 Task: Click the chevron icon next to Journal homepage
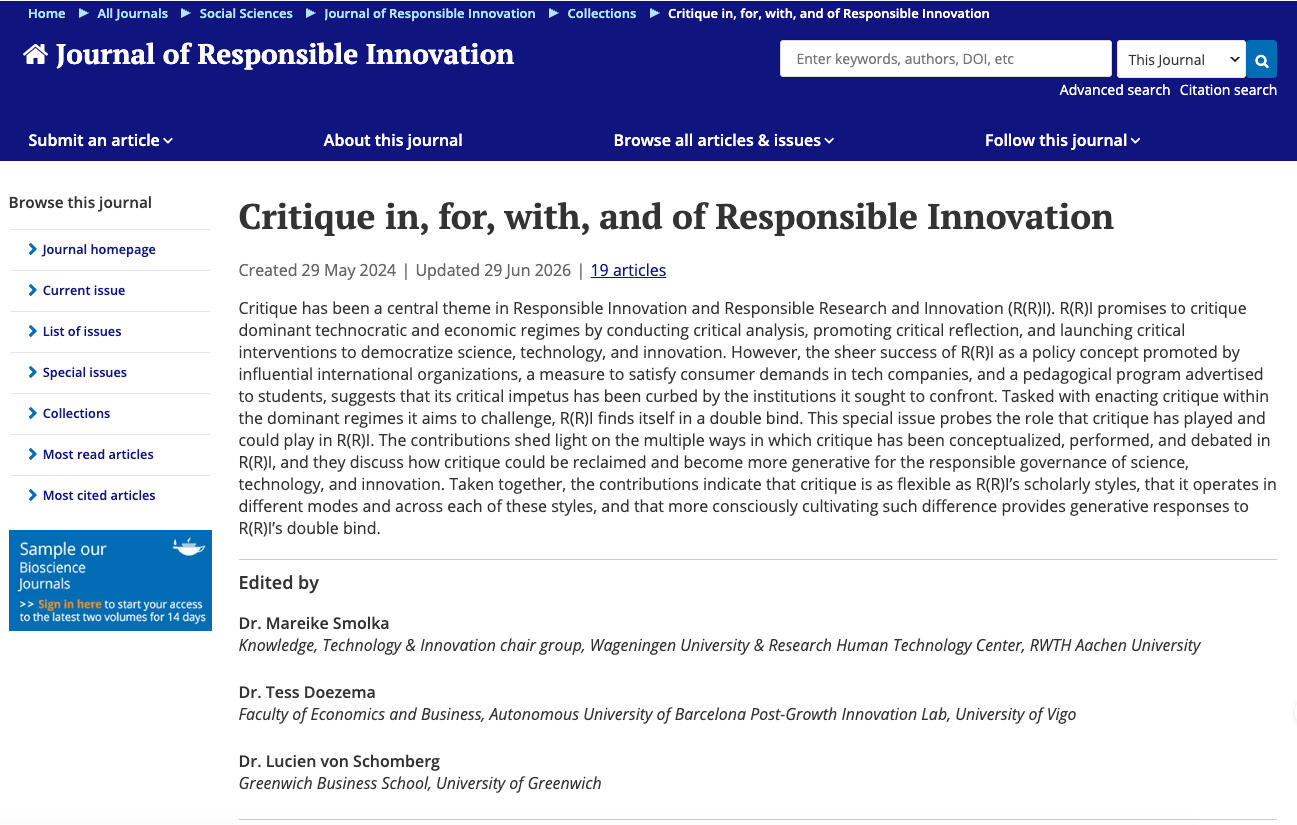[x=33, y=249]
